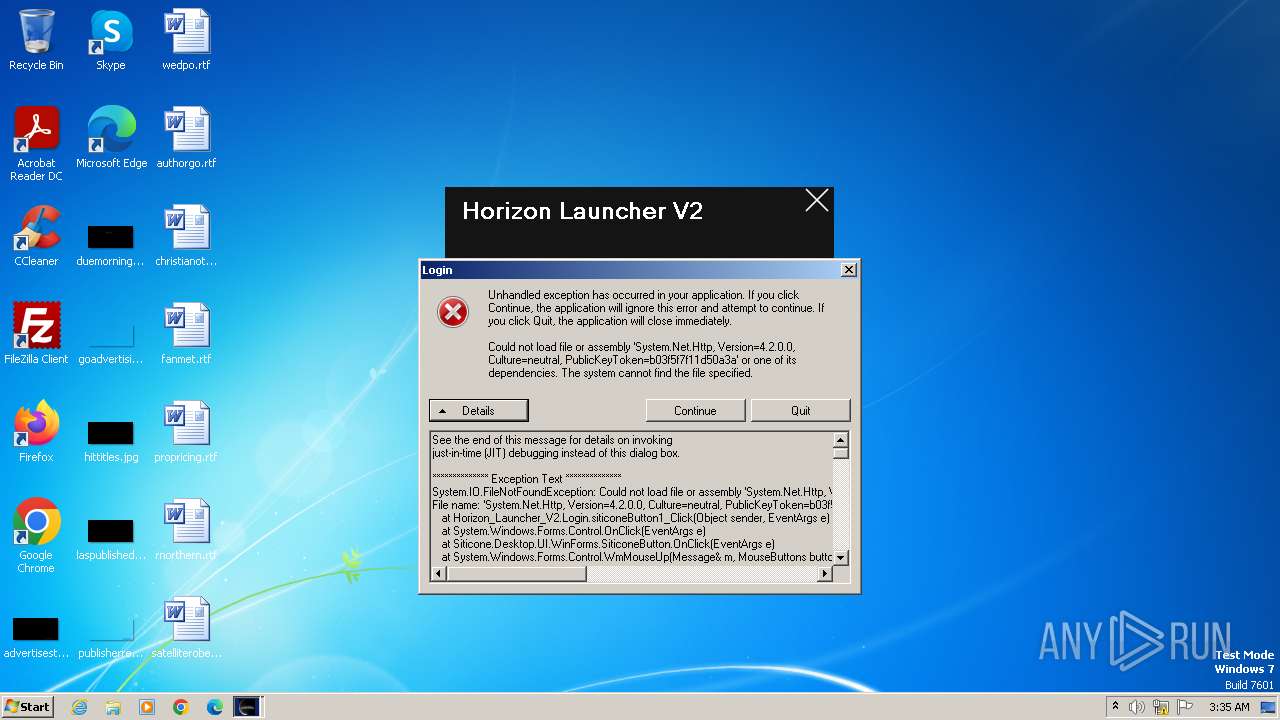Viewport: 1280px width, 720px height.
Task: Click Continue in the error dialog
Action: coord(695,411)
